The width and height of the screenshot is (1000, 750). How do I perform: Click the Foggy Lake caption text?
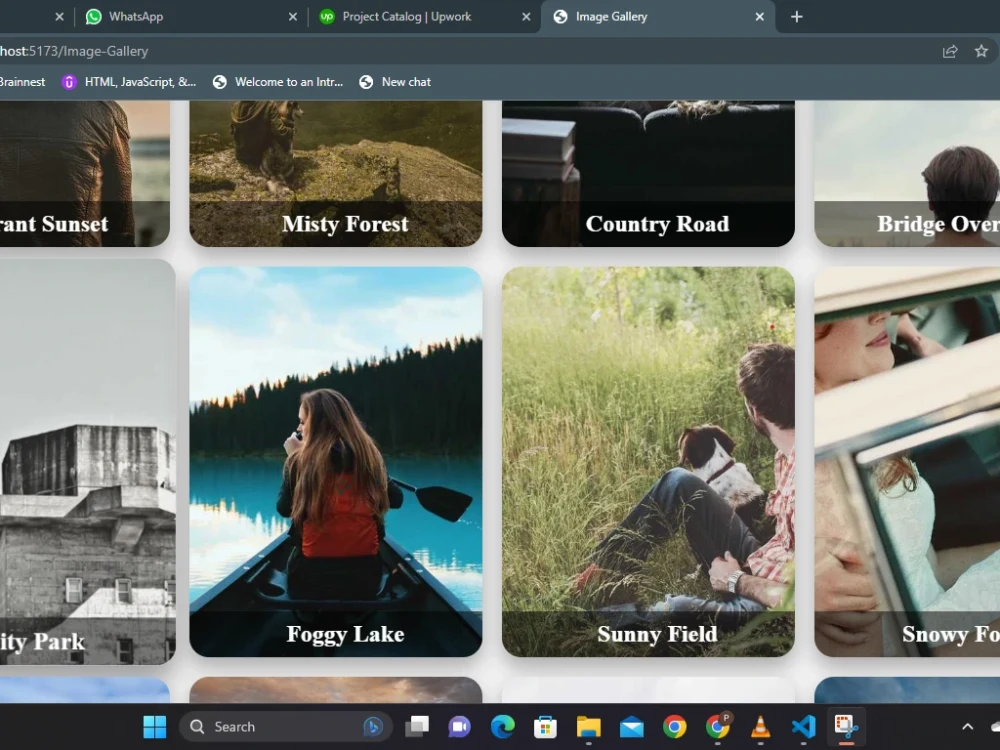coord(345,634)
